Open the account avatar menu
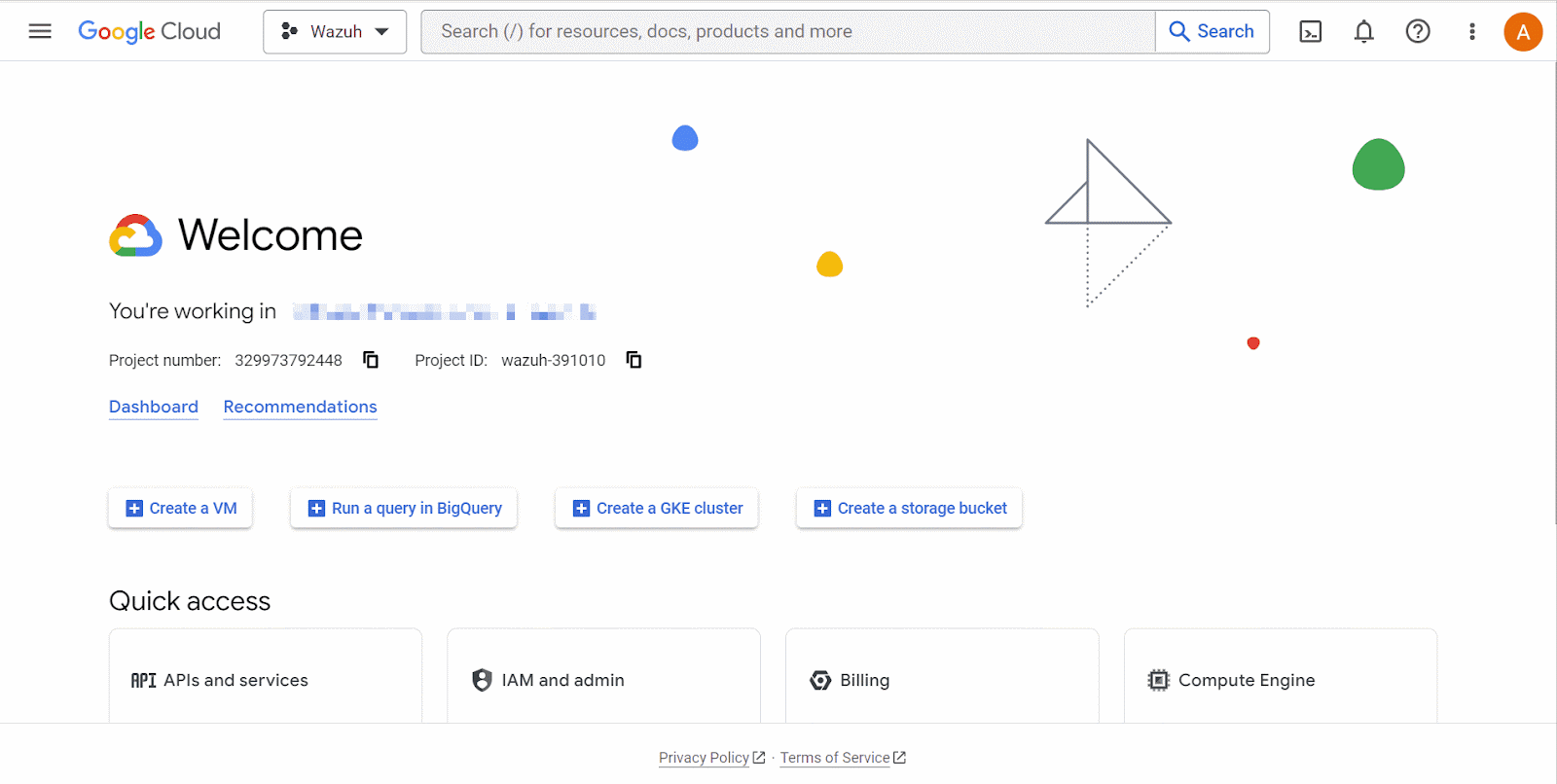Screen dimensions: 1557x784 (1523, 31)
